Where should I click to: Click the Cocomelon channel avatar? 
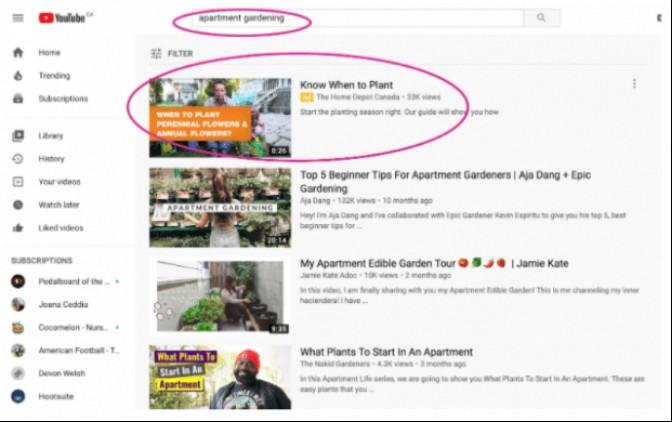pyautogui.click(x=18, y=328)
